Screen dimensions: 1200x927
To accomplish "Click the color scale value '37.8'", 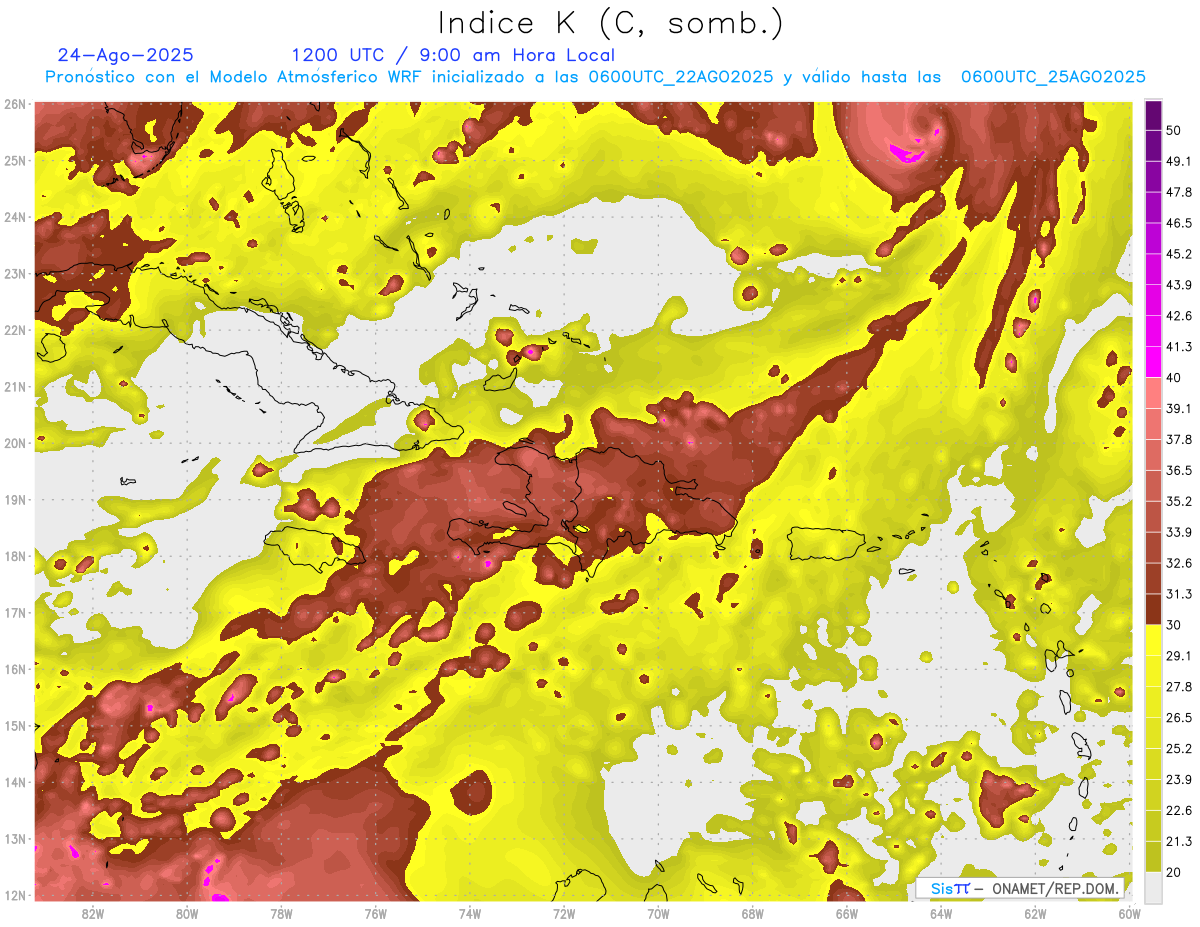I will point(1178,439).
